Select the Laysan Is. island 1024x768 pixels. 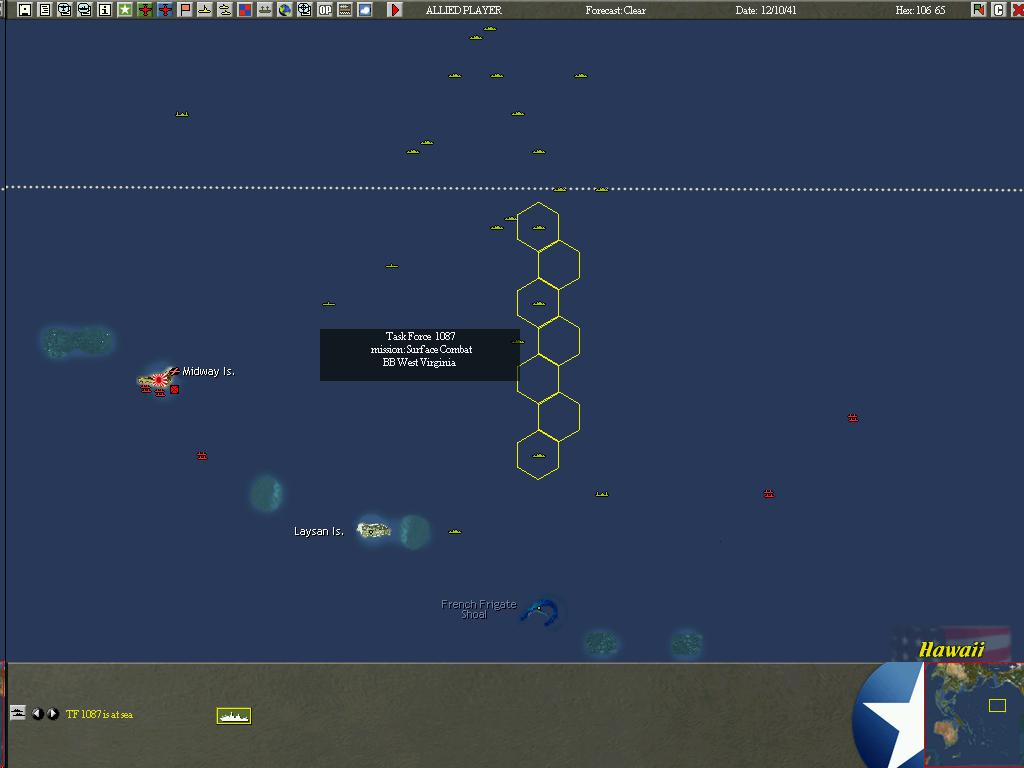click(x=374, y=530)
